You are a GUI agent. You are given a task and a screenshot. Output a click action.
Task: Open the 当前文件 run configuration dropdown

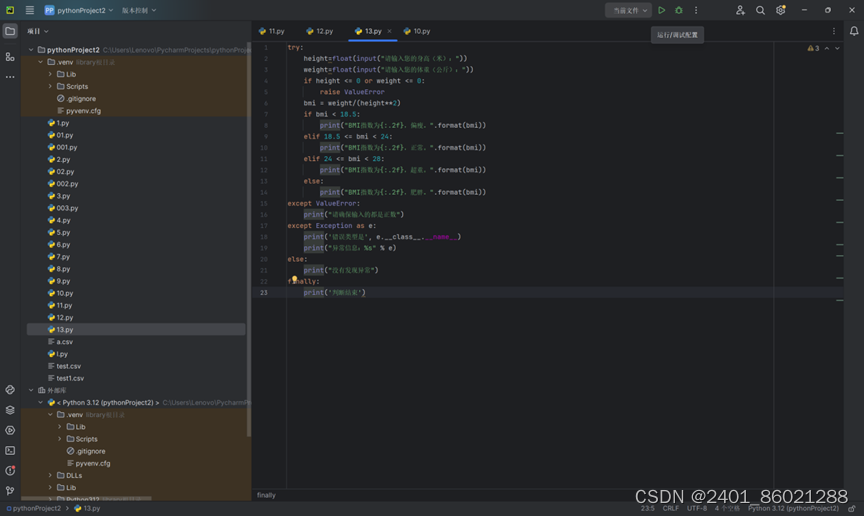coord(629,10)
